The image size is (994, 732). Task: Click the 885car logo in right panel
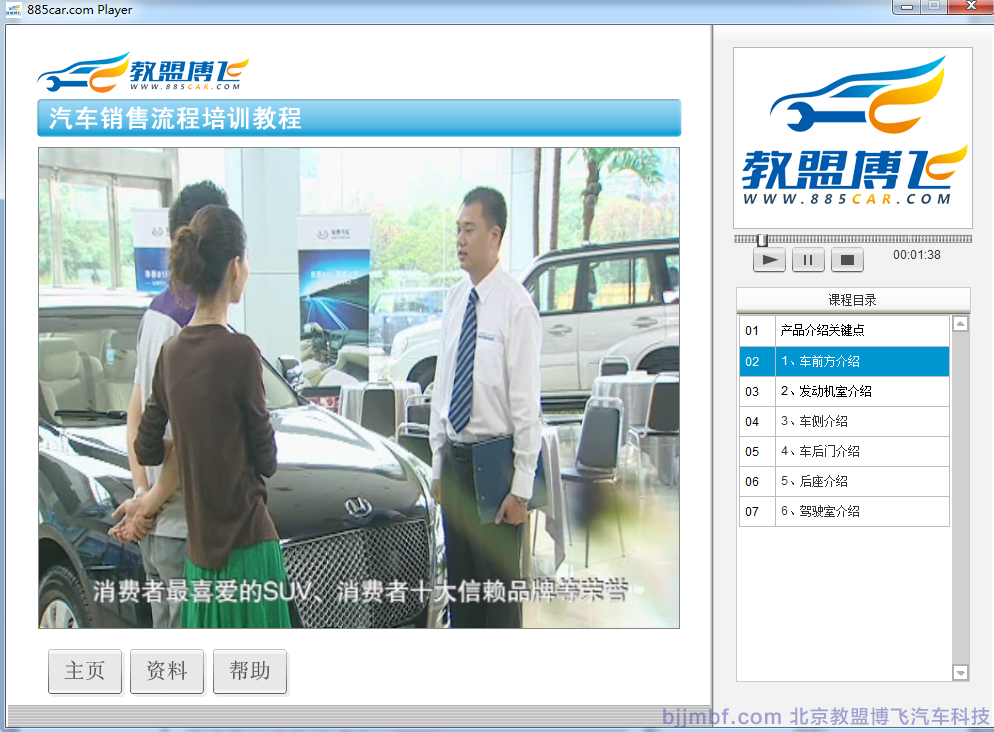853,138
